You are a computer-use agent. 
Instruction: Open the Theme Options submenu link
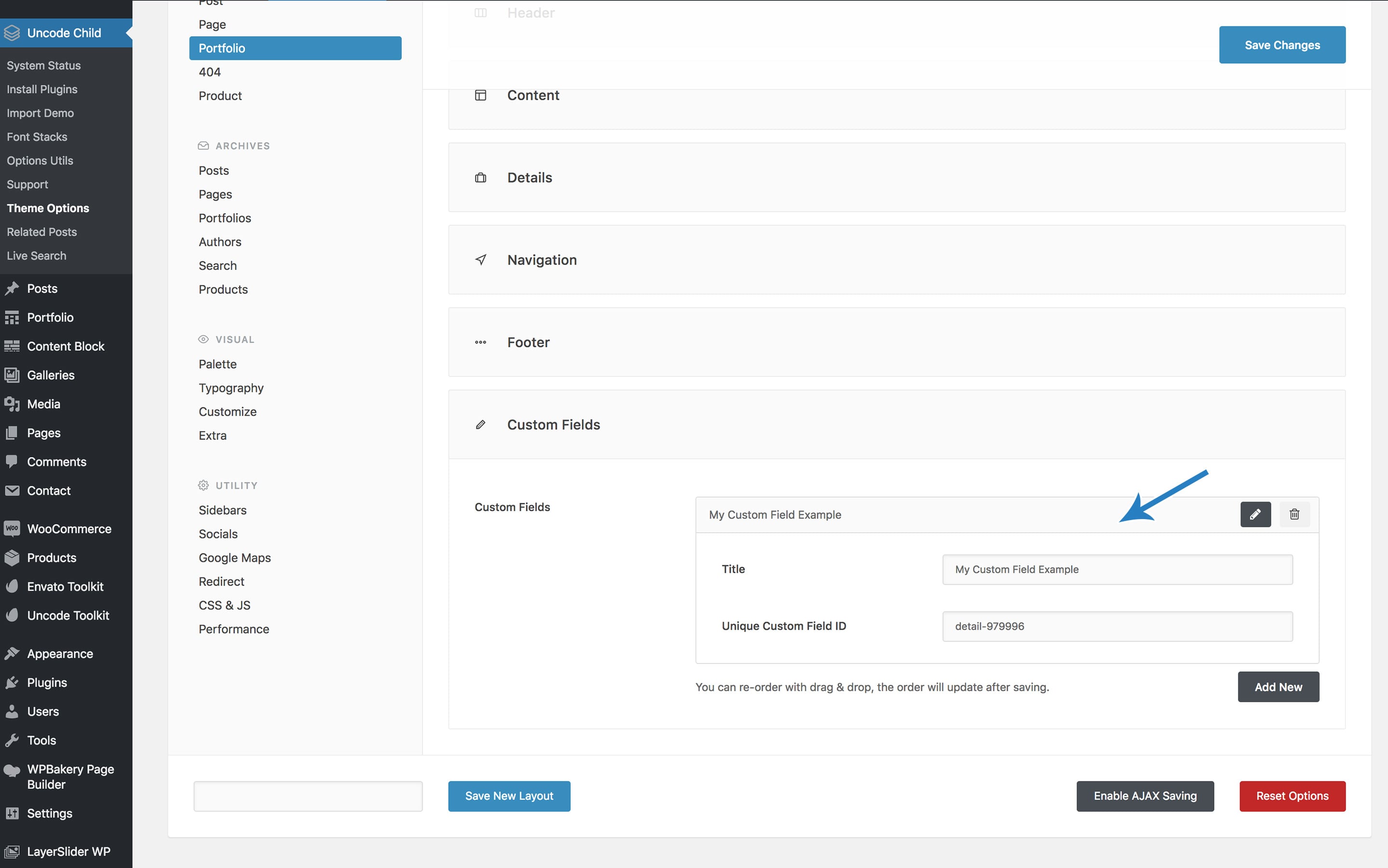(x=48, y=208)
